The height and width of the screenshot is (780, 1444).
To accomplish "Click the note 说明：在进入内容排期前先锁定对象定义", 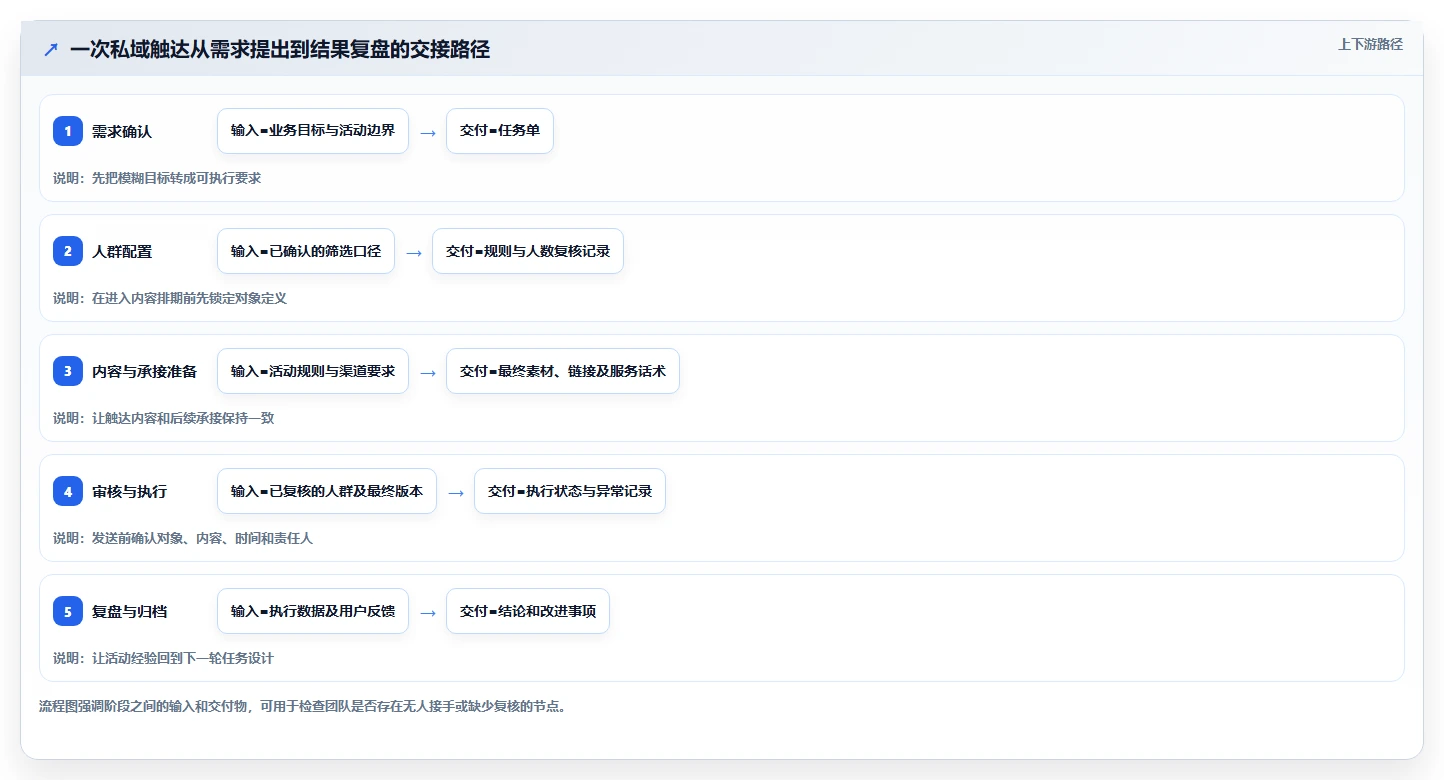I will [170, 298].
